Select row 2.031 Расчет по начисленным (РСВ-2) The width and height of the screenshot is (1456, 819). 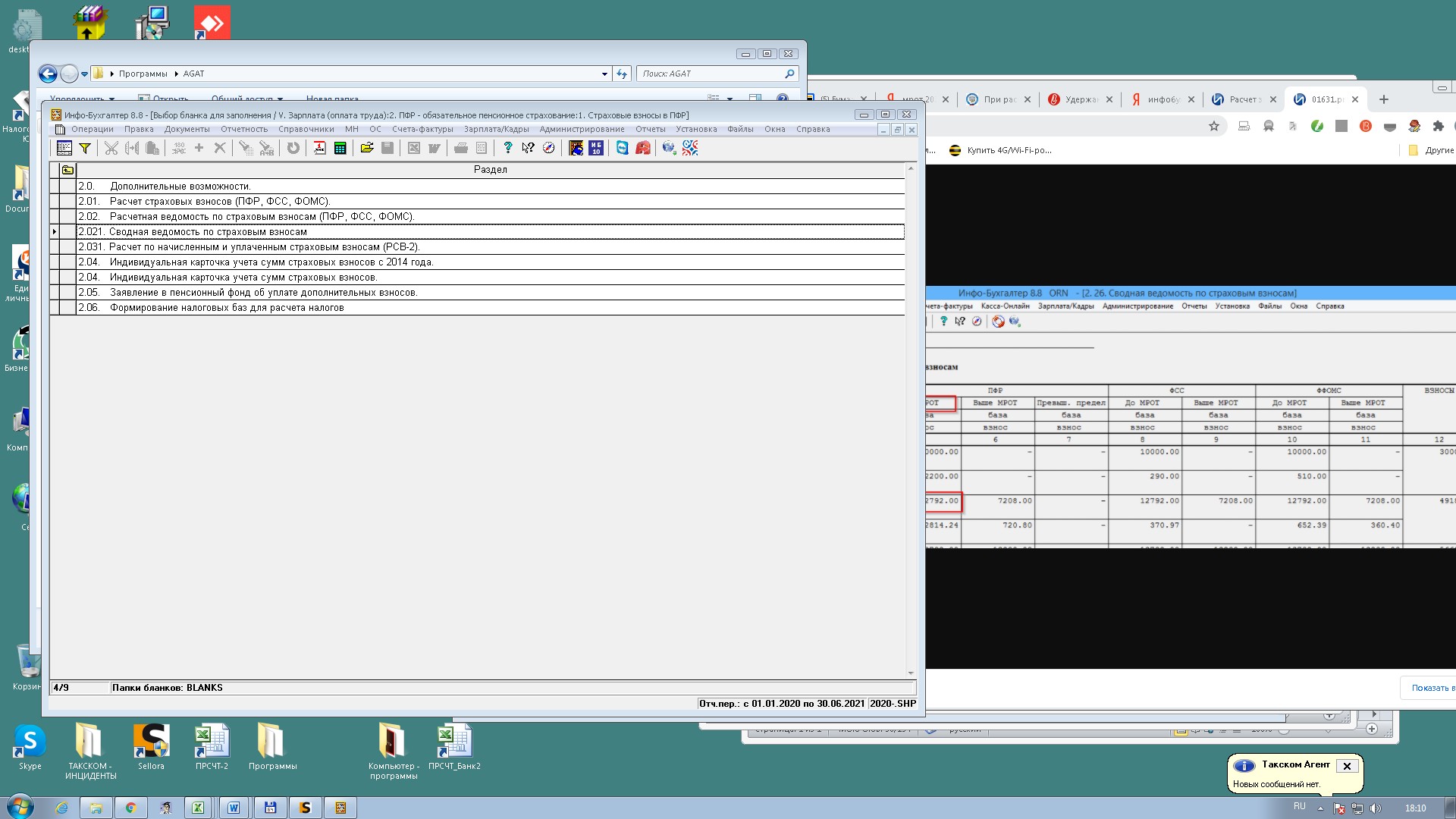[x=491, y=246]
